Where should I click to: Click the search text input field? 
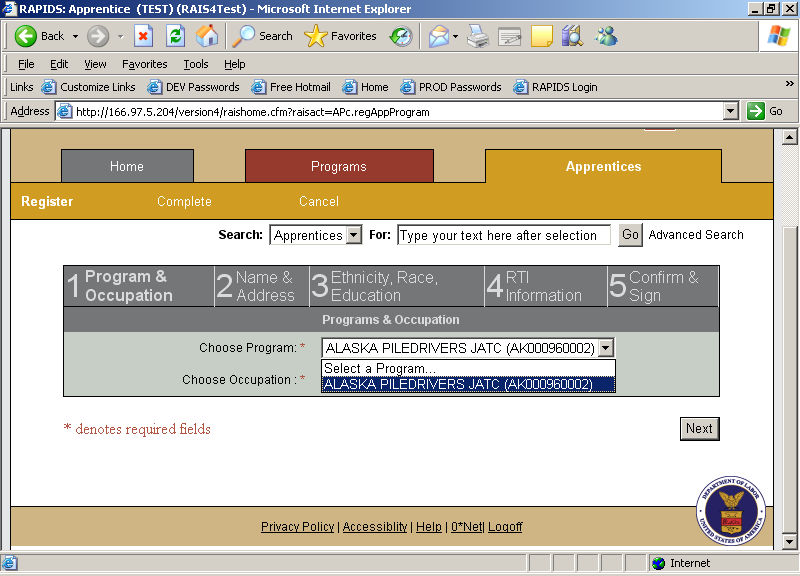coord(504,235)
